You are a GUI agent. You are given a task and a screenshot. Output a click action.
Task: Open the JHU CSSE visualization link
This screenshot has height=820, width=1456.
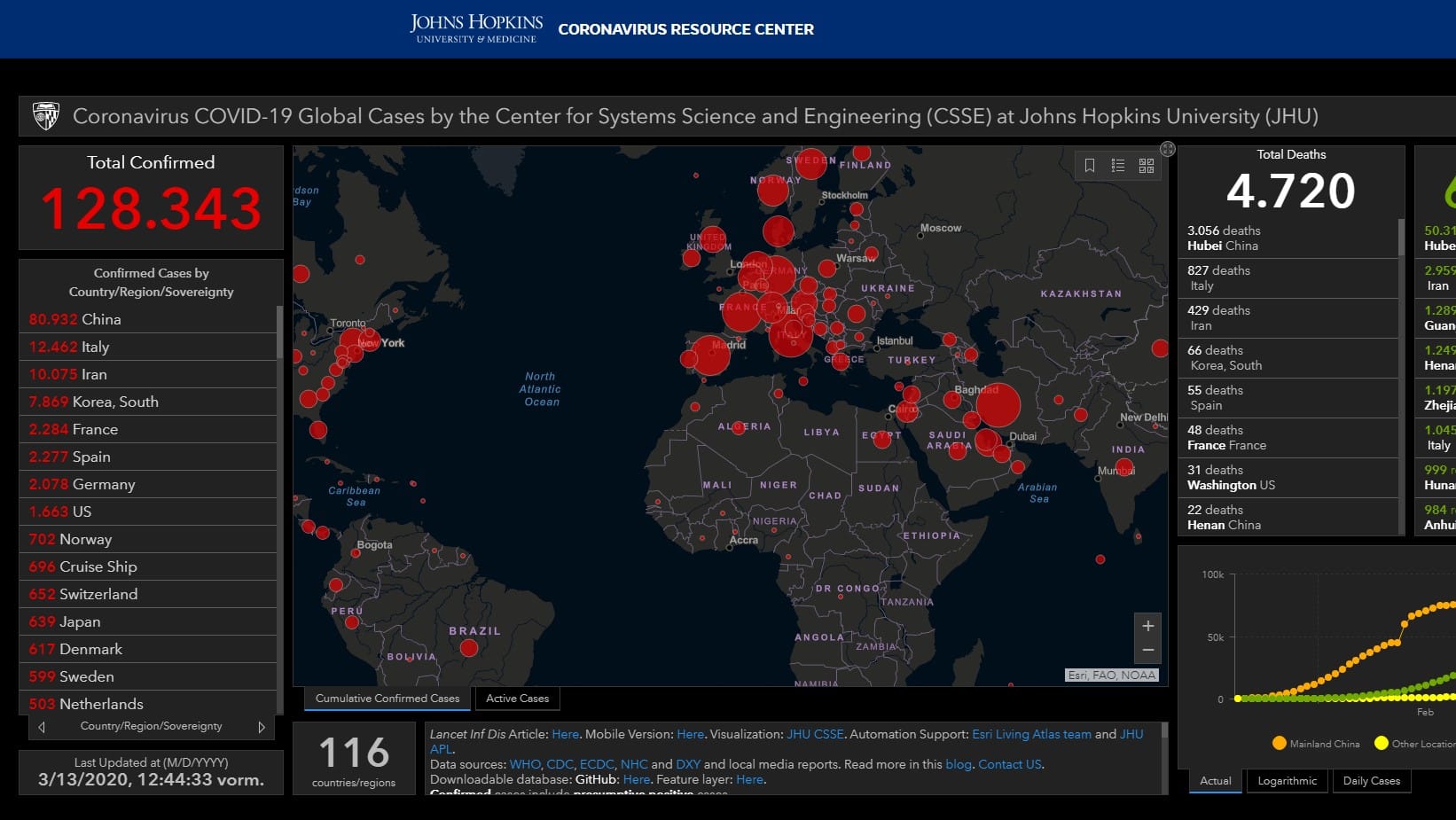pos(815,734)
